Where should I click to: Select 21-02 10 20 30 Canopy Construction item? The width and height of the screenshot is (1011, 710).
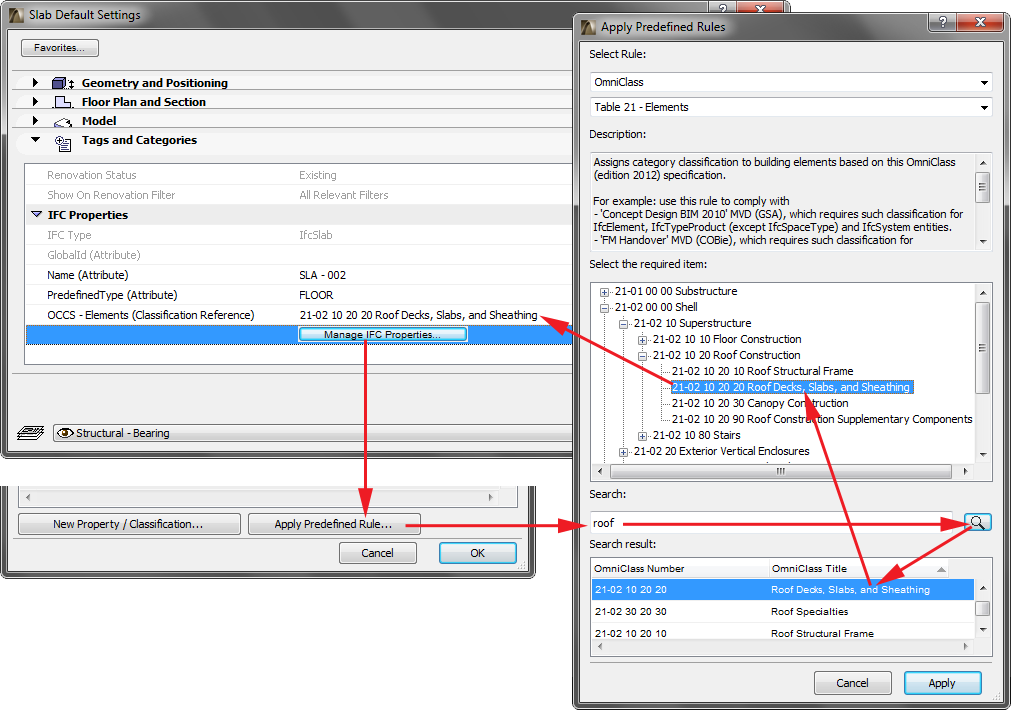pyautogui.click(x=760, y=403)
